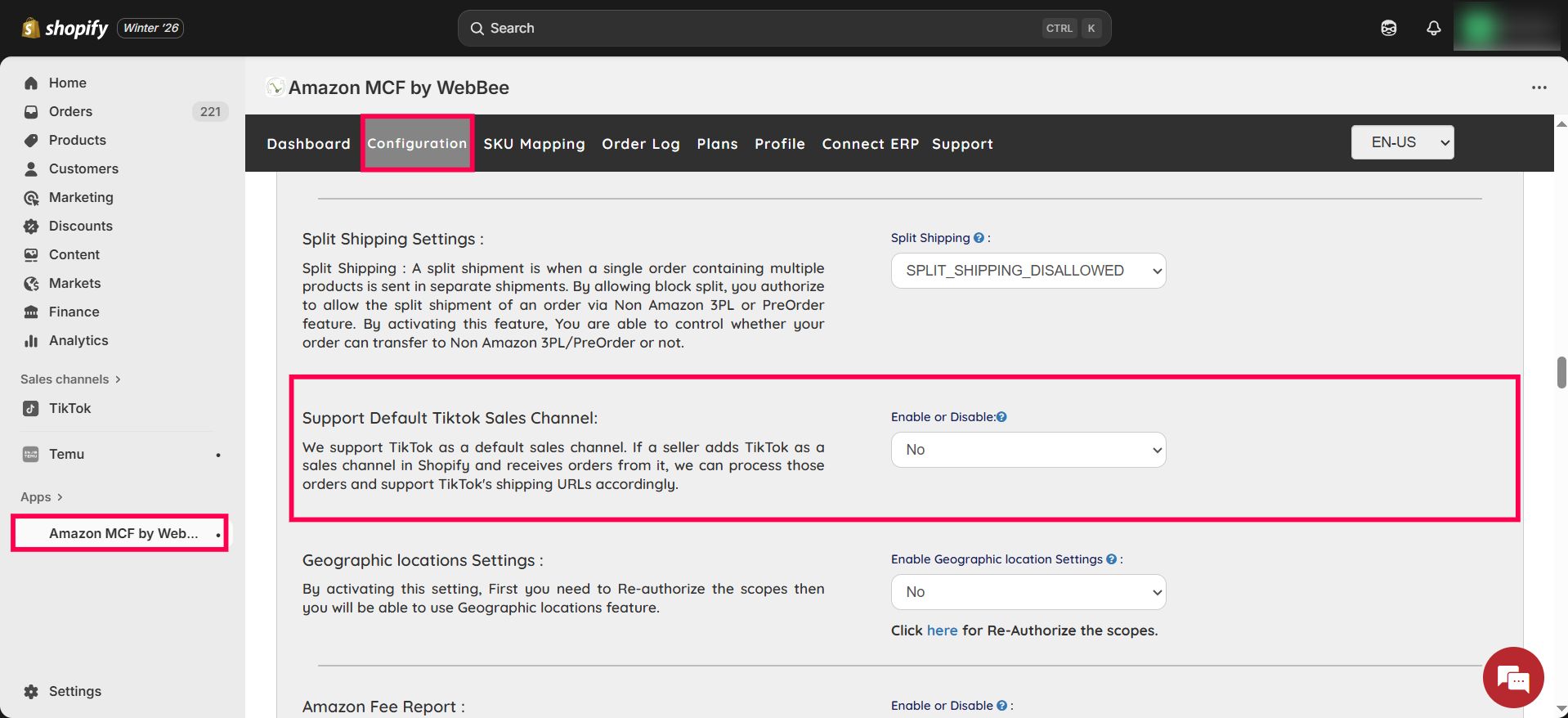Click the Search input field

pos(760,28)
